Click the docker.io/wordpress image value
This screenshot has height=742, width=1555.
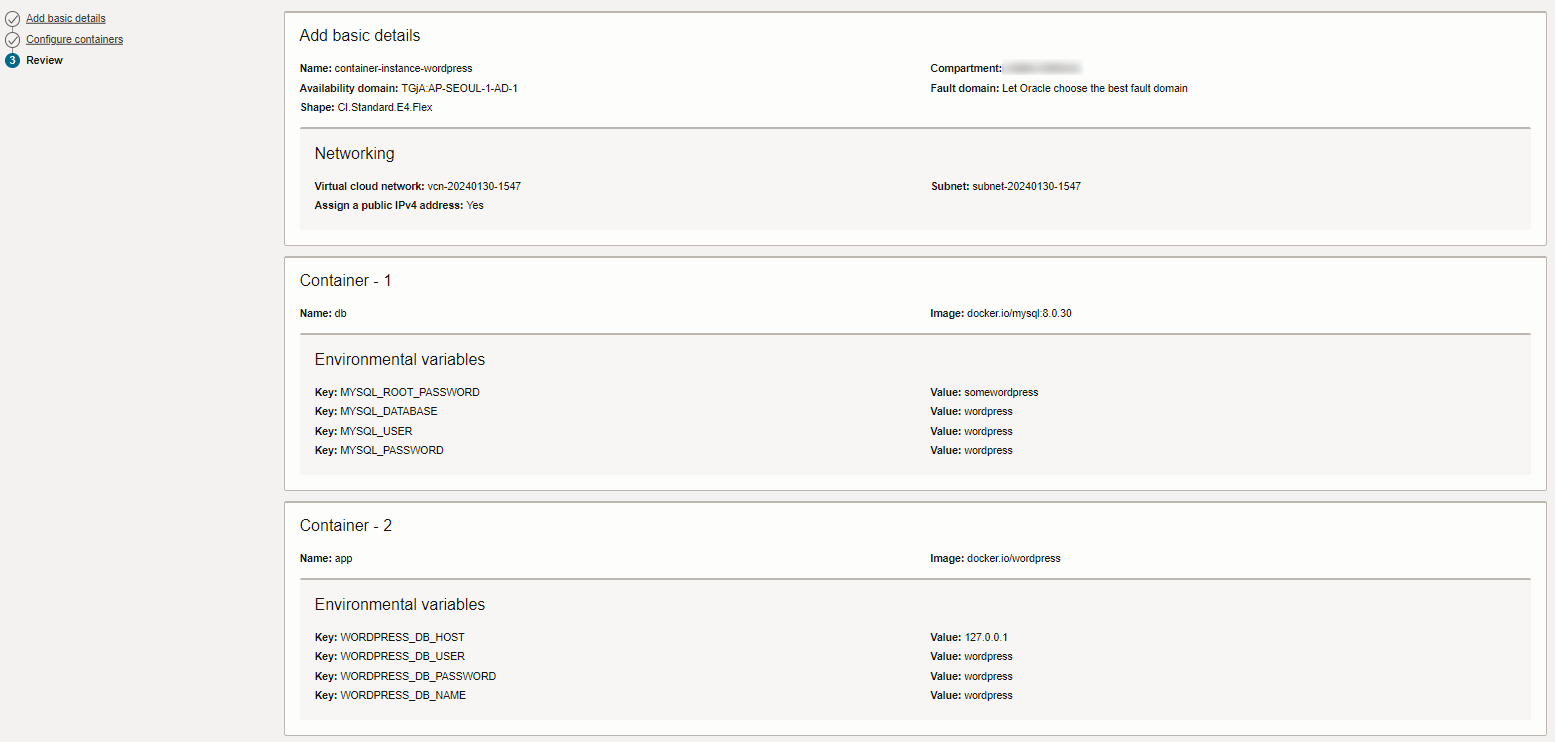(x=1013, y=559)
